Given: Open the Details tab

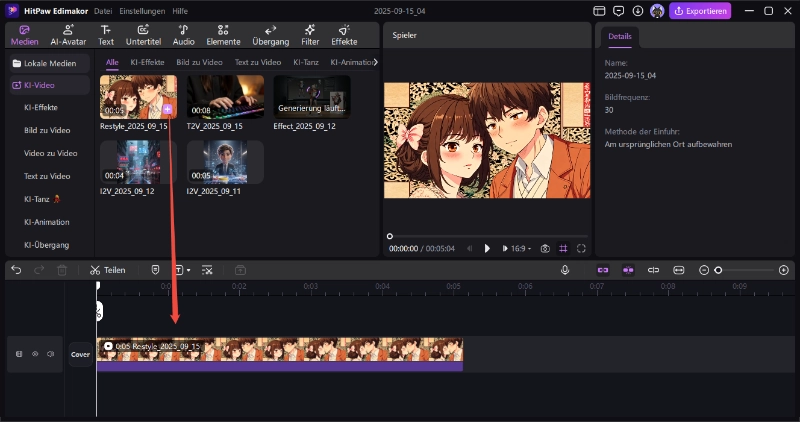Looking at the screenshot, I should pyautogui.click(x=620, y=37).
